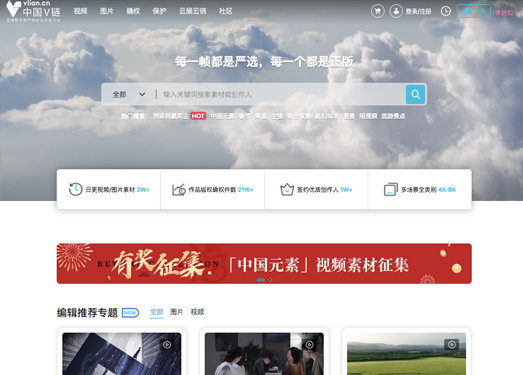Open the meeting people video thumbnail
Image resolution: width=523 pixels, height=375 pixels.
pyautogui.click(x=264, y=354)
